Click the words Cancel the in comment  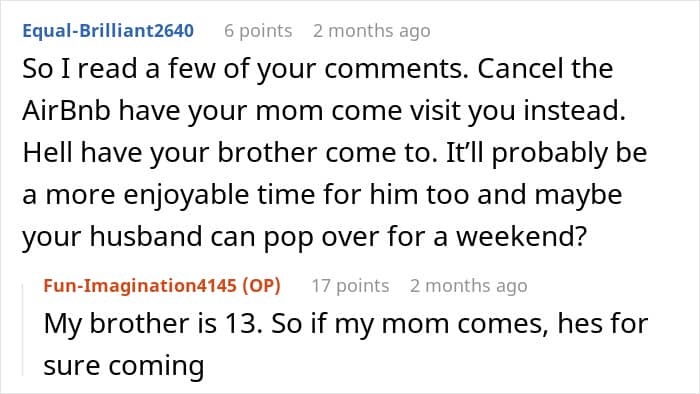coord(545,69)
